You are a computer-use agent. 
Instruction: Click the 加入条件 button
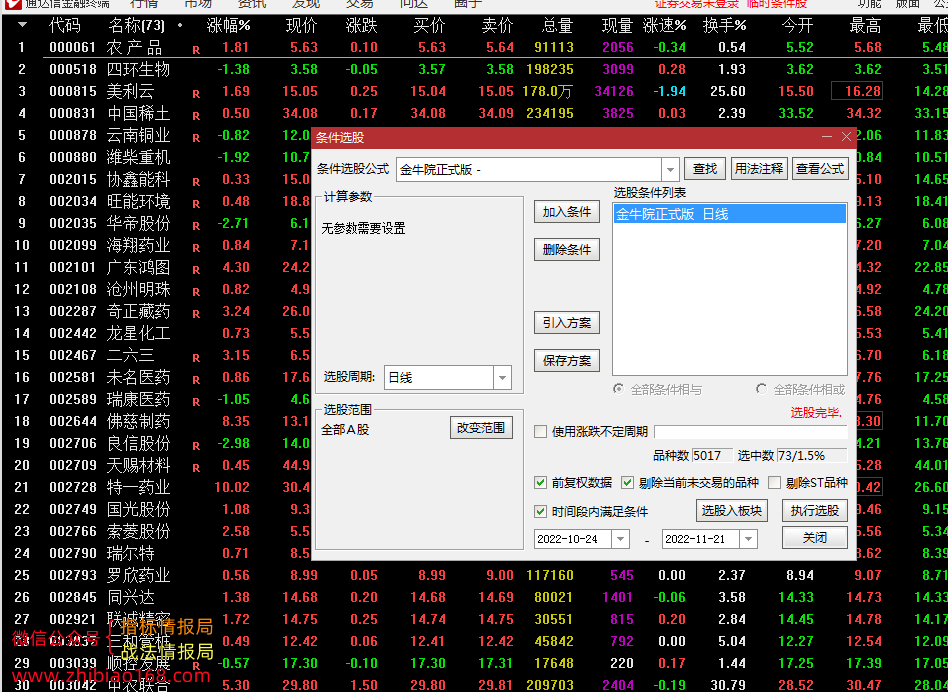[x=567, y=212]
